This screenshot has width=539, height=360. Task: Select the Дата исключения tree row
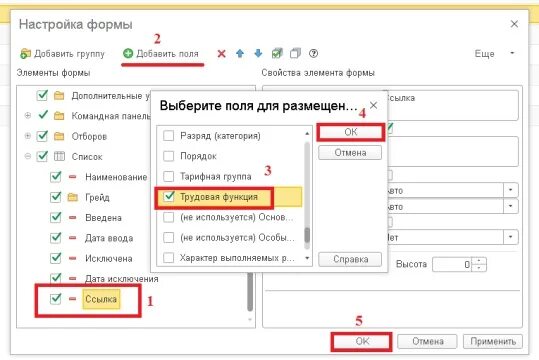pos(121,279)
